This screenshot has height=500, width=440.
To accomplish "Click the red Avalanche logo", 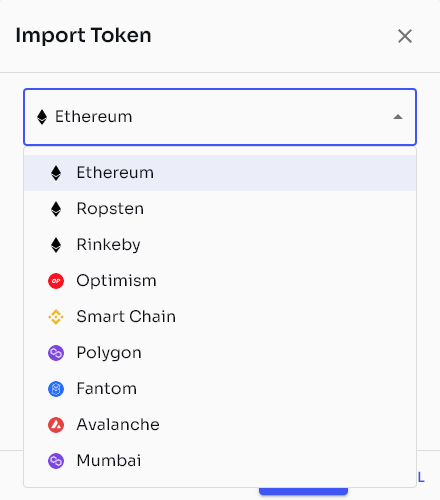I will (56, 425).
